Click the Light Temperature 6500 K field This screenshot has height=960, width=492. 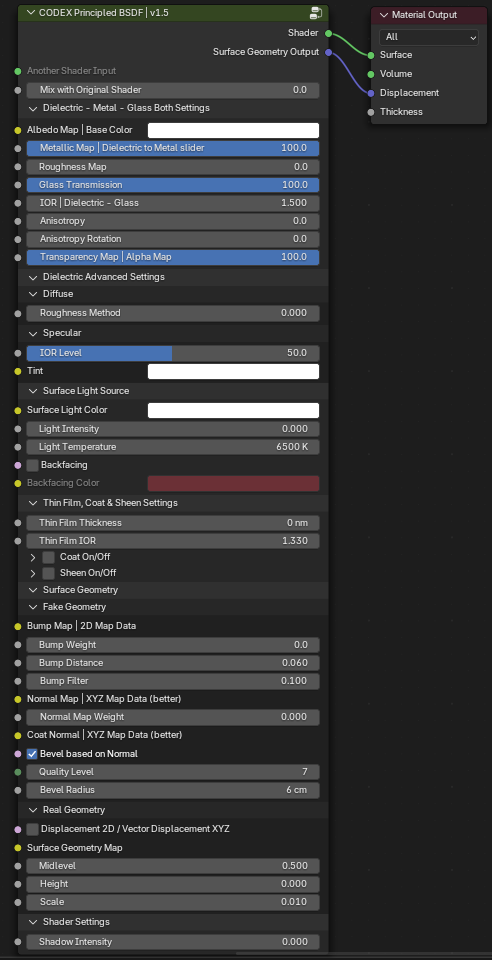tap(173, 448)
